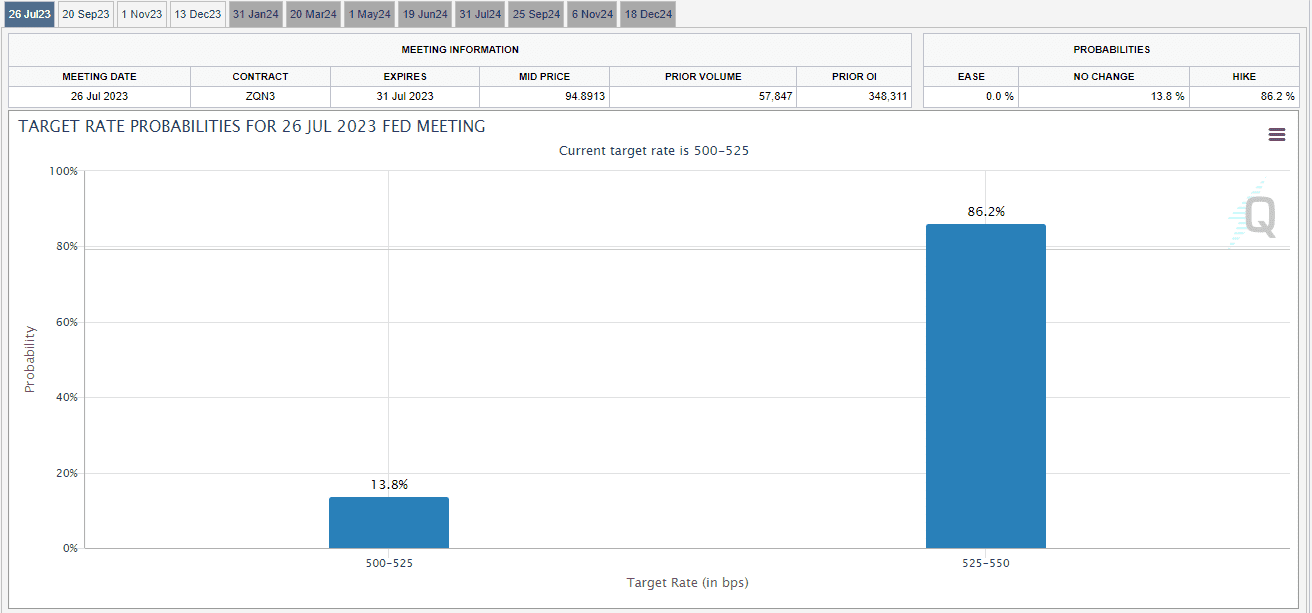
Task: Click the 94.8913 mid price value
Action: (544, 97)
